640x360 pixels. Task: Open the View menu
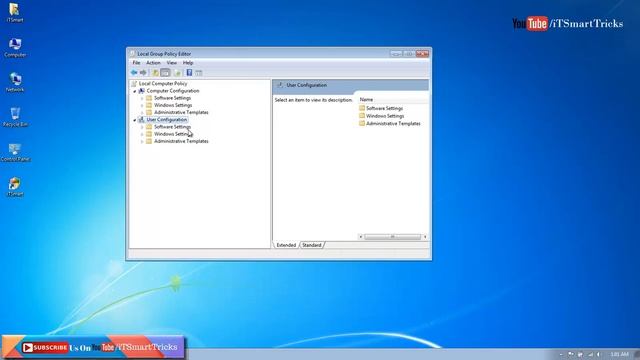[x=171, y=63]
